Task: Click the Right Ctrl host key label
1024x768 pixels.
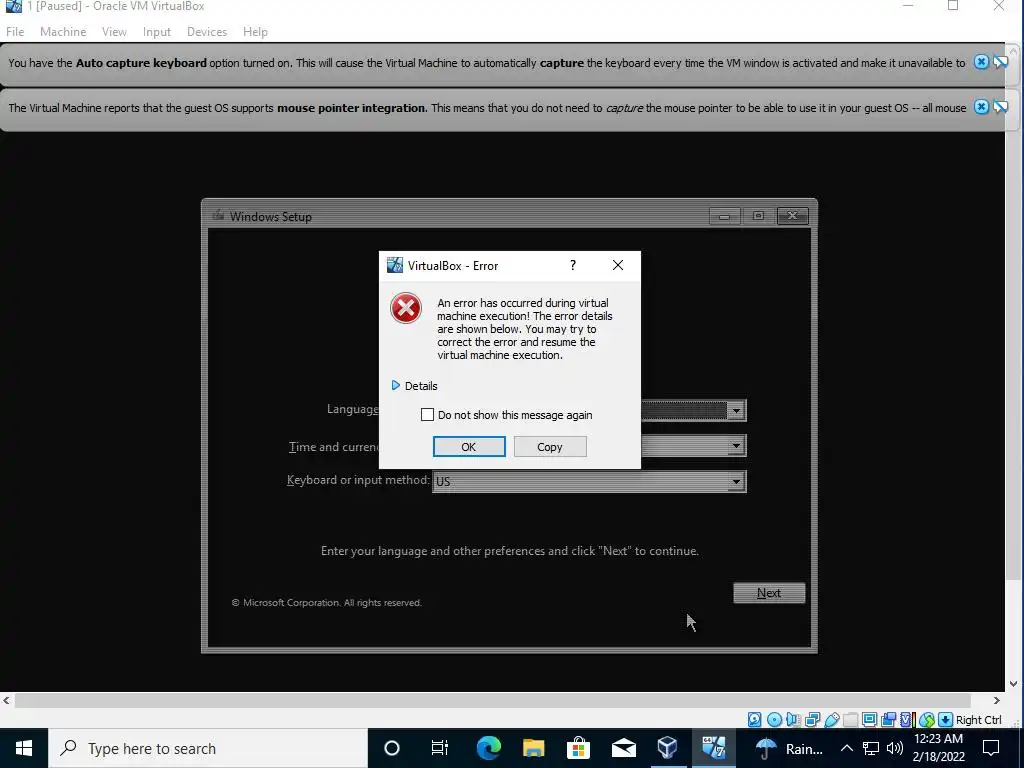Action: coord(978,720)
